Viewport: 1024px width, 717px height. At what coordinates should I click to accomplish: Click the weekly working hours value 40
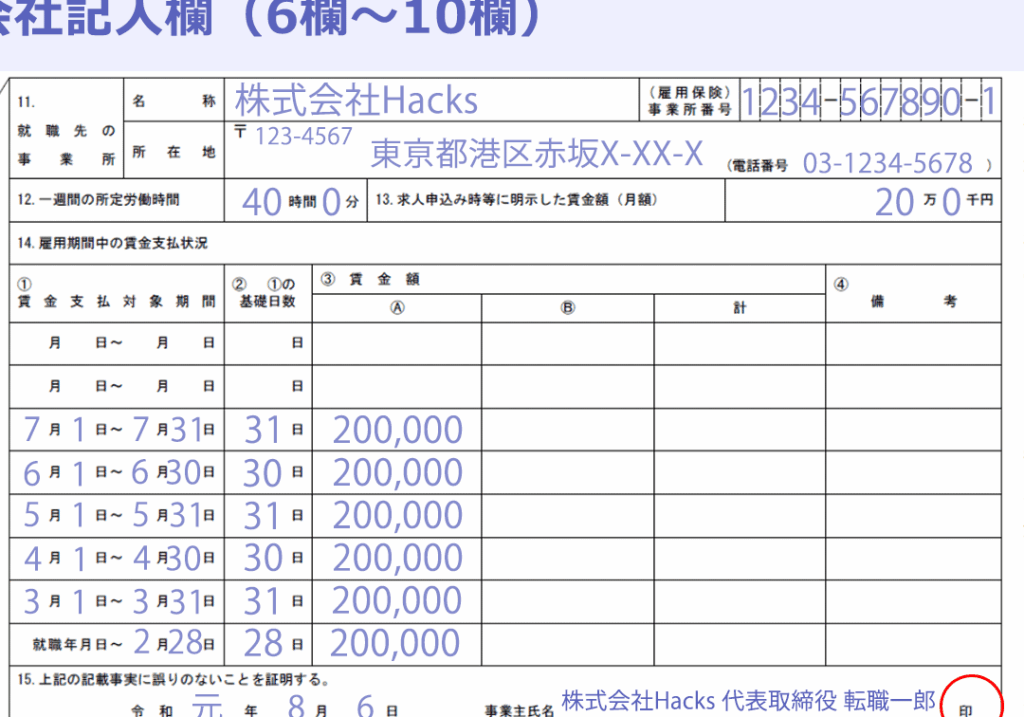tap(262, 202)
